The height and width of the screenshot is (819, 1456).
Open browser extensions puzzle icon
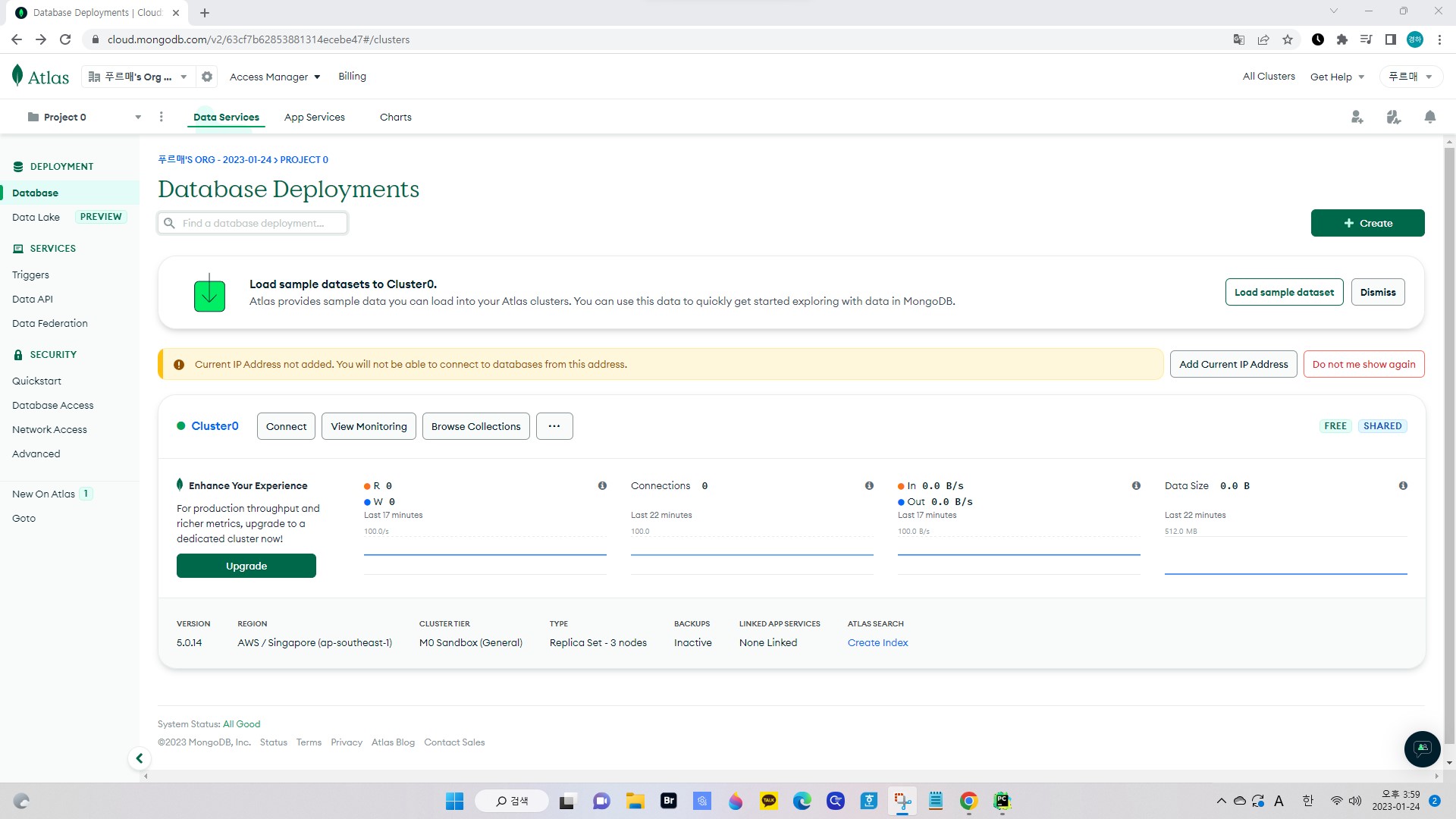point(1342,39)
